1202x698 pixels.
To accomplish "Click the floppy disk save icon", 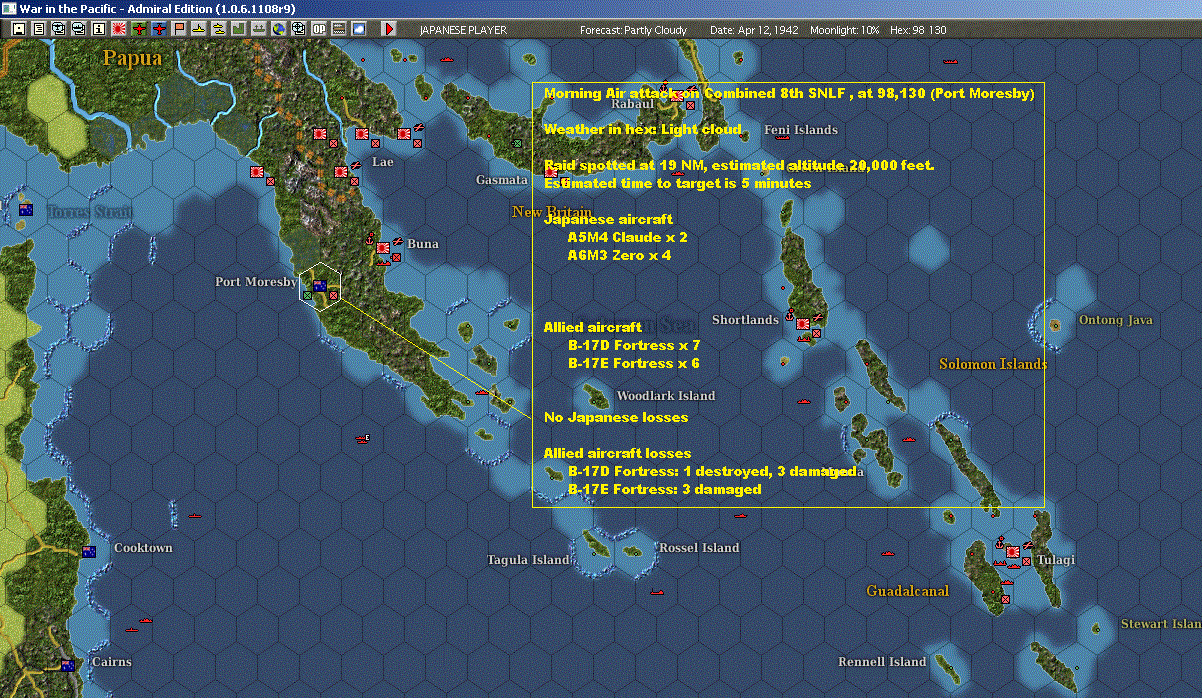I will pyautogui.click(x=18, y=29).
